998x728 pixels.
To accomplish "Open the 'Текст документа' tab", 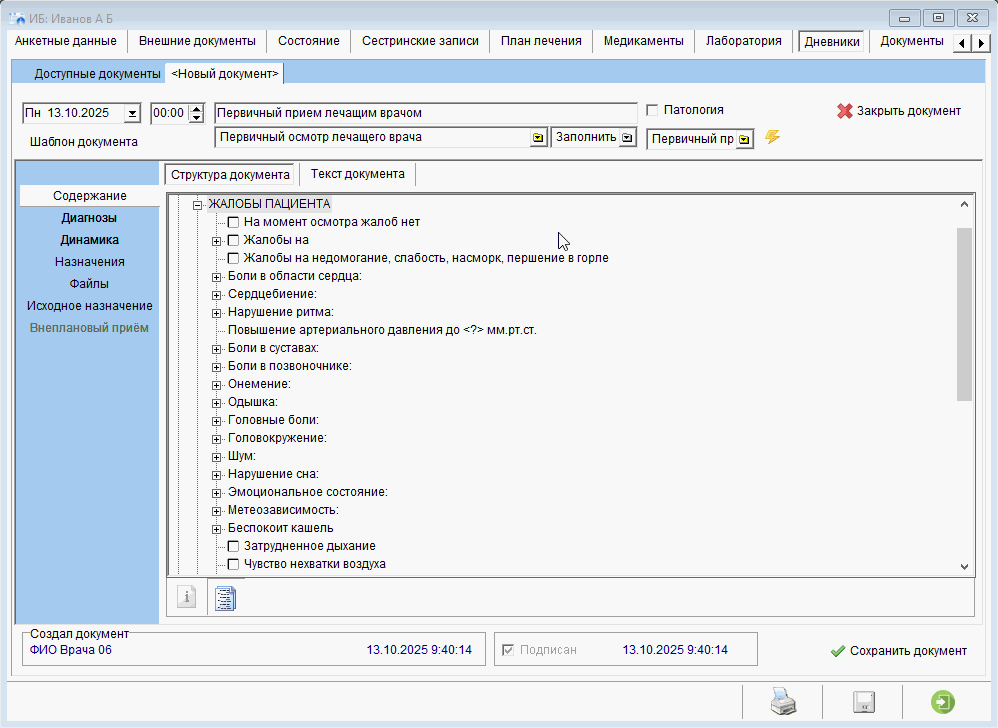I will click(357, 174).
